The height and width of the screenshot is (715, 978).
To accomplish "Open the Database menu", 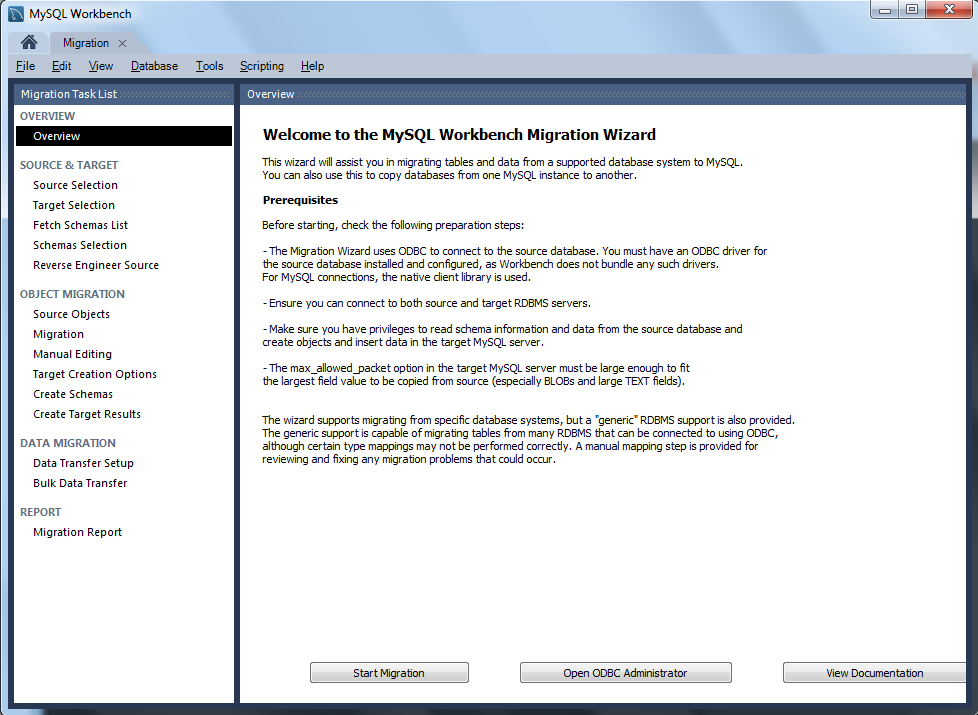I will (x=154, y=66).
